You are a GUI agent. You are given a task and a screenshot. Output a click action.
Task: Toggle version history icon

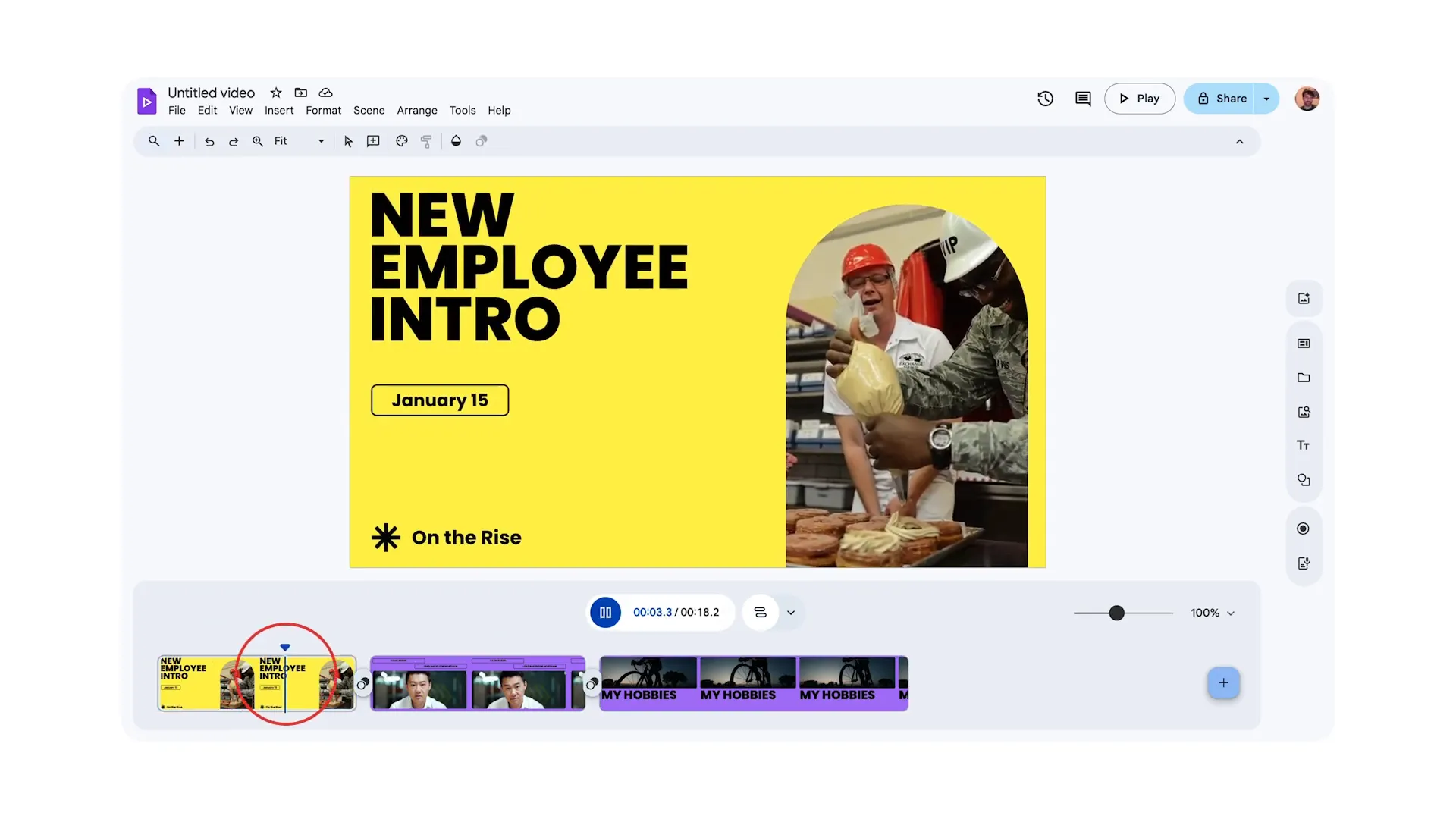pyautogui.click(x=1044, y=98)
